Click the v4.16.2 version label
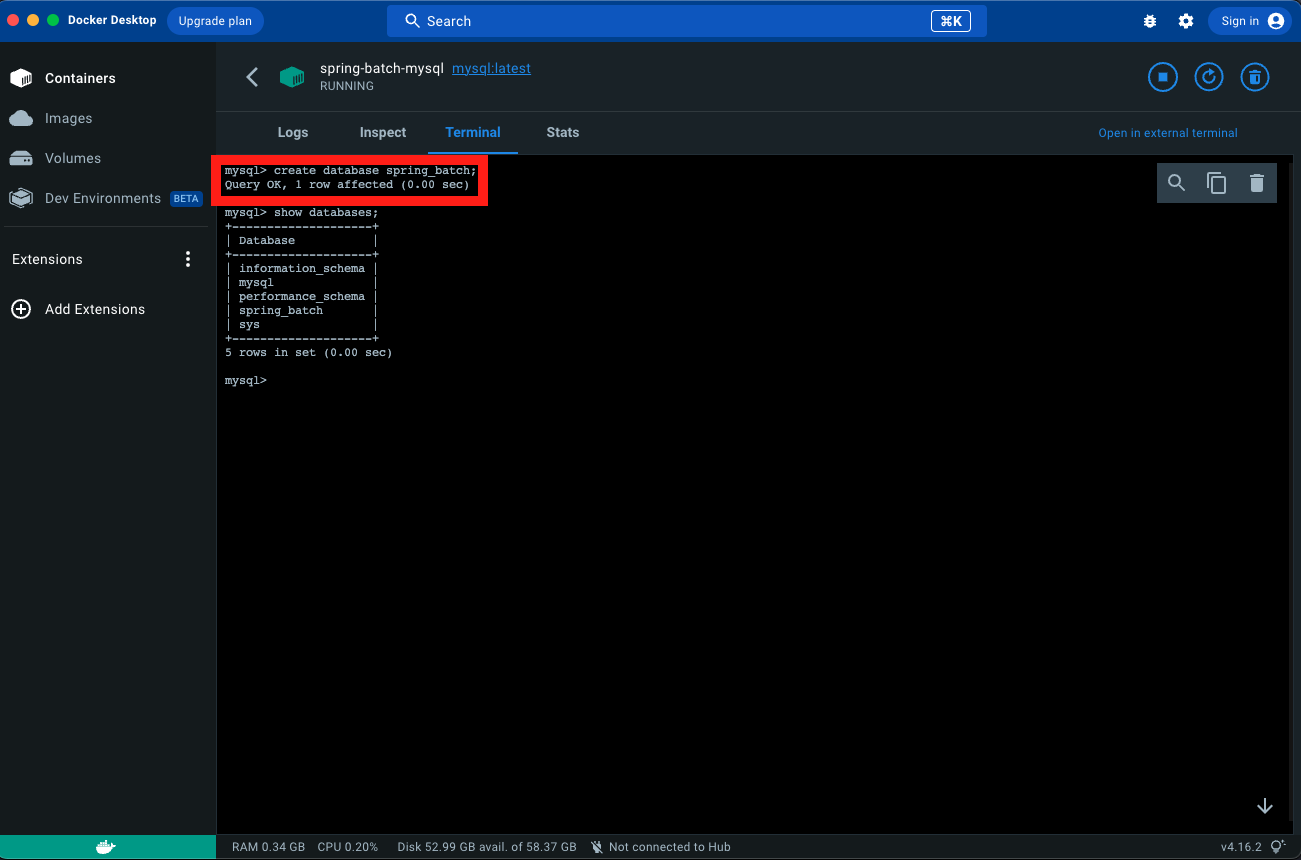Image resolution: width=1301 pixels, height=860 pixels. tap(1241, 847)
